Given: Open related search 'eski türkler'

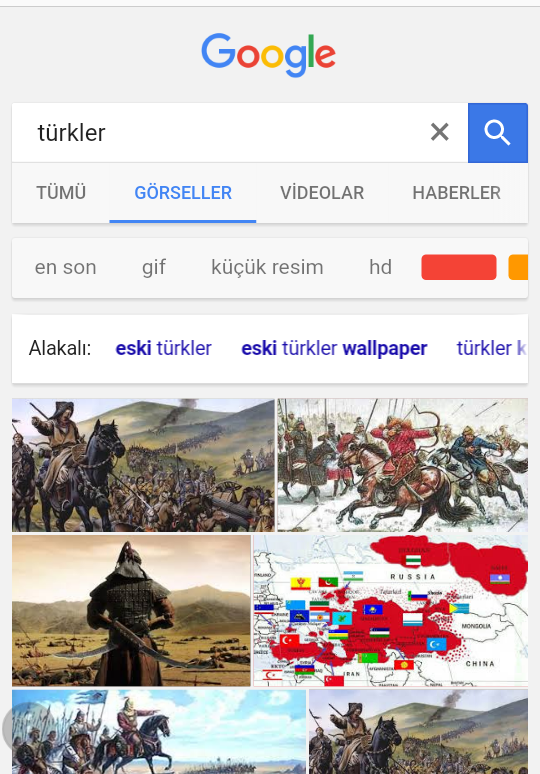Looking at the screenshot, I should click(163, 348).
